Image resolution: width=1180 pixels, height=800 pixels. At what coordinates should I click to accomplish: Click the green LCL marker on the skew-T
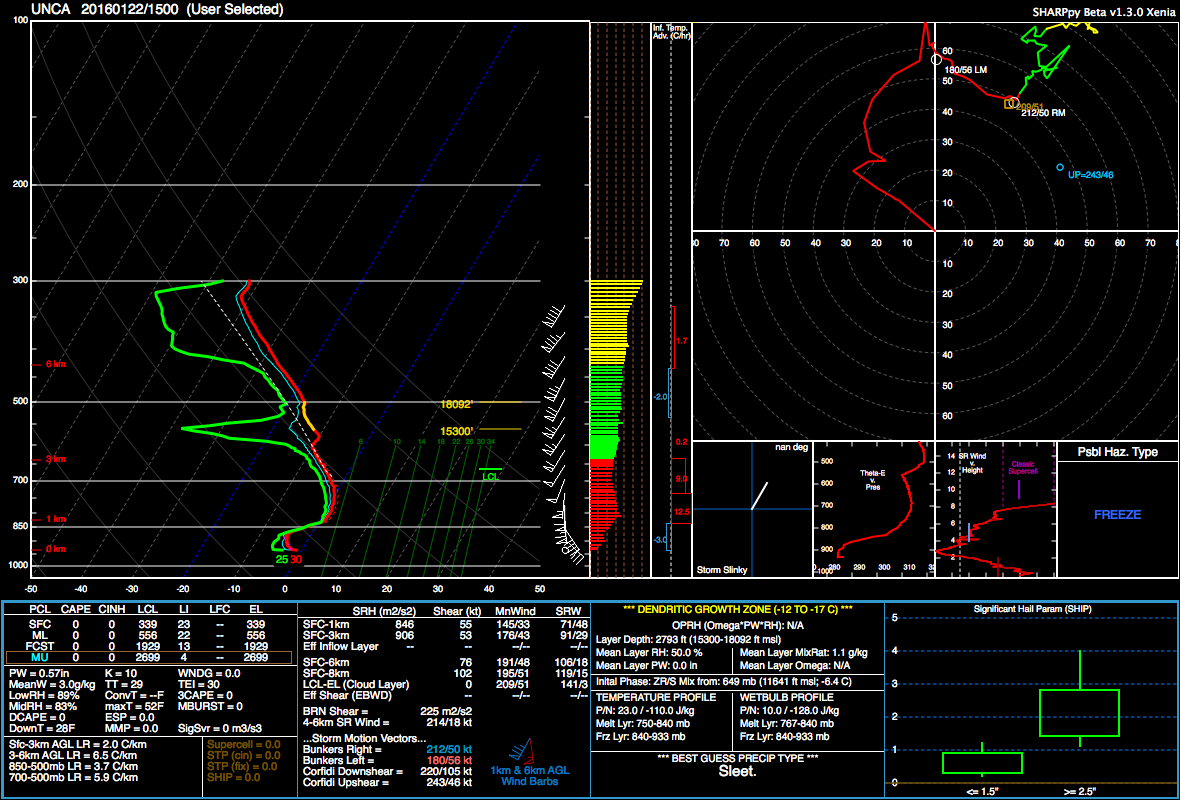(490, 473)
